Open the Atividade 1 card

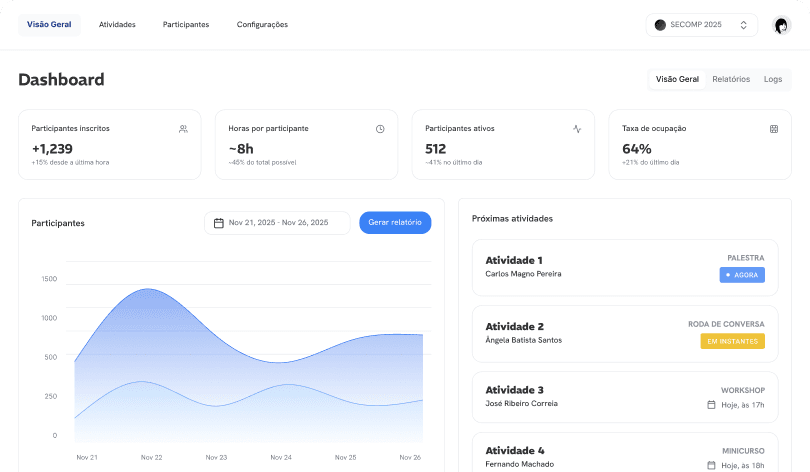coord(625,268)
